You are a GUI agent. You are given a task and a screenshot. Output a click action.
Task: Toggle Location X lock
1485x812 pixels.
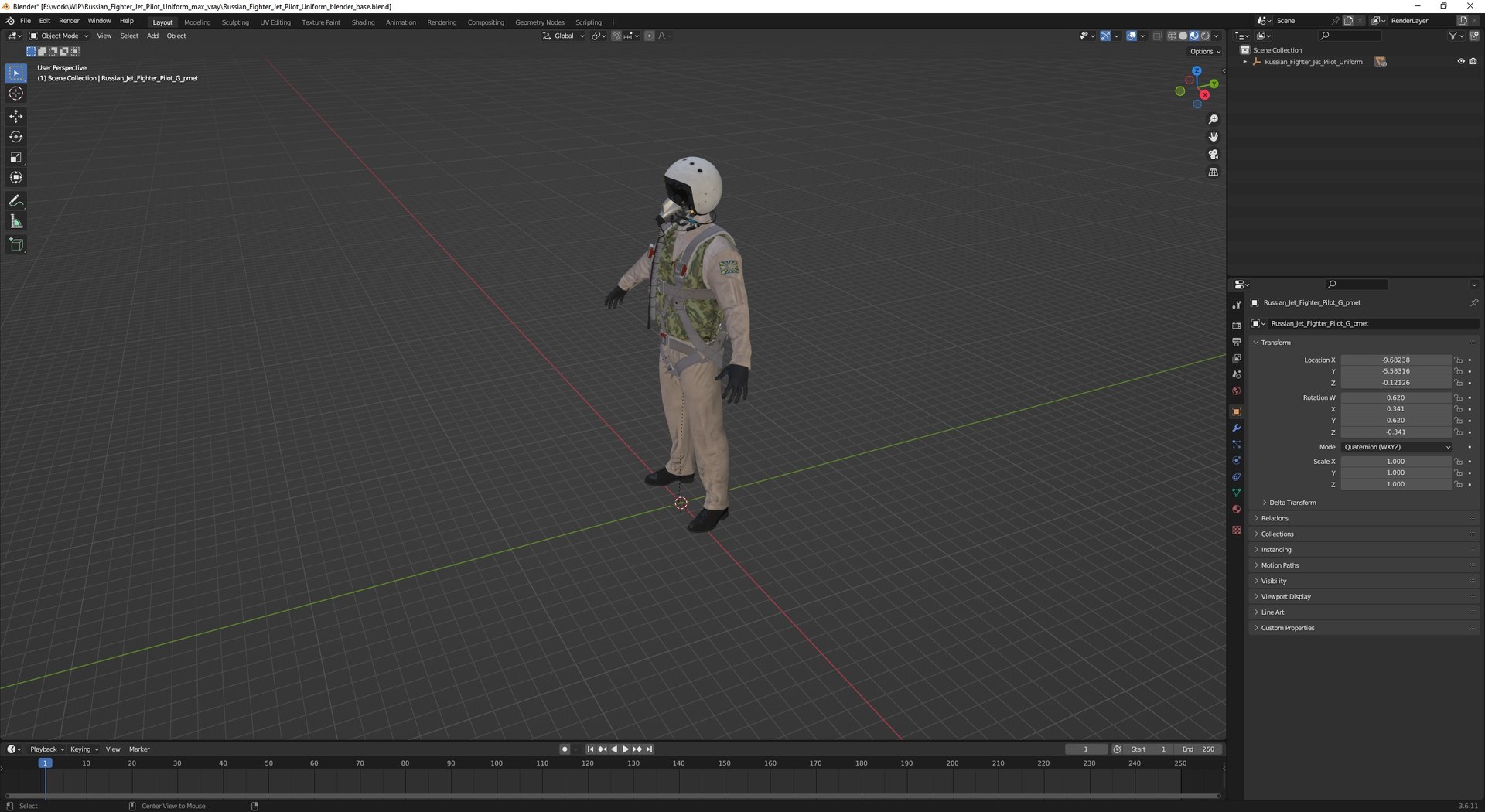pos(1459,360)
